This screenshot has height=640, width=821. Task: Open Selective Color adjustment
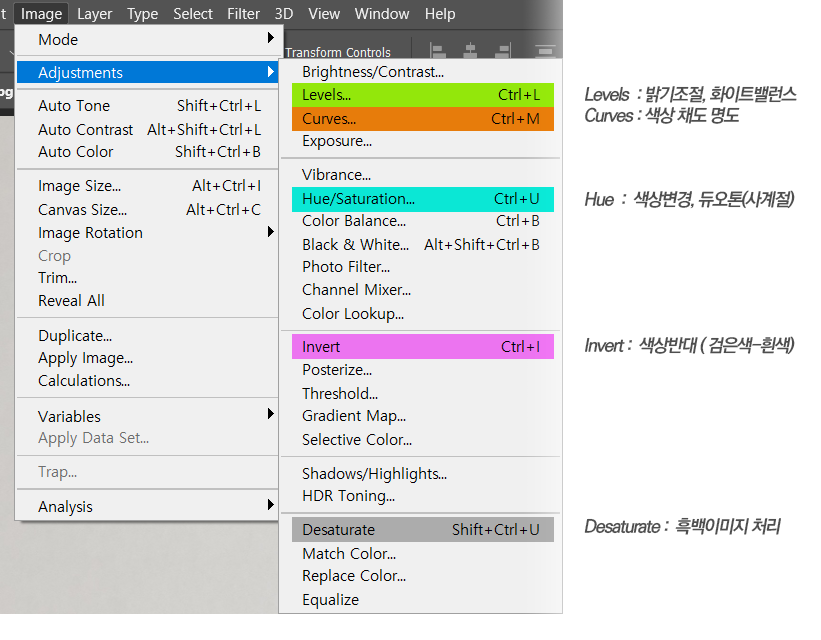point(423,439)
